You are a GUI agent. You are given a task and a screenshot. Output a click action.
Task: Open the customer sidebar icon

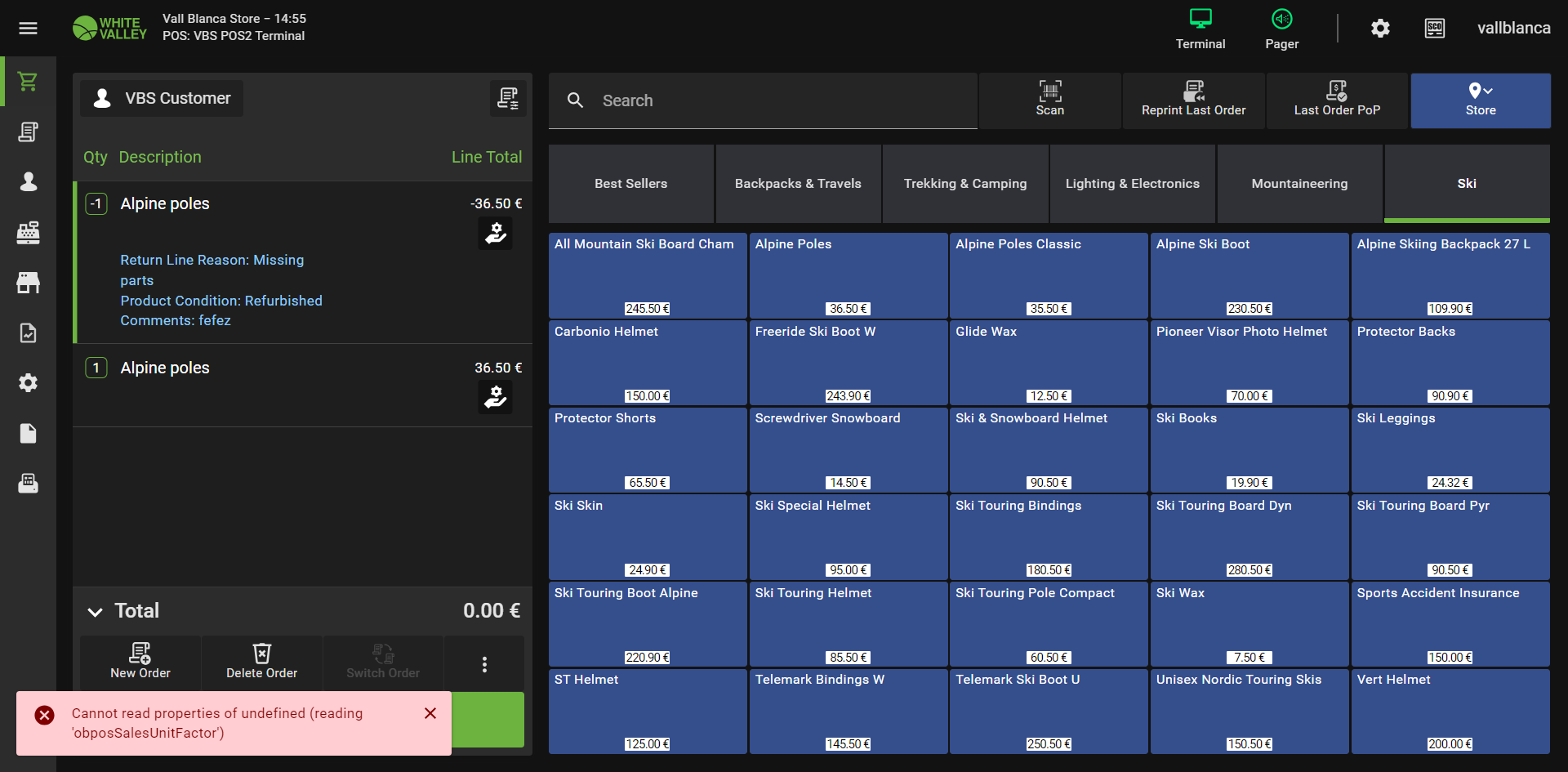[28, 182]
